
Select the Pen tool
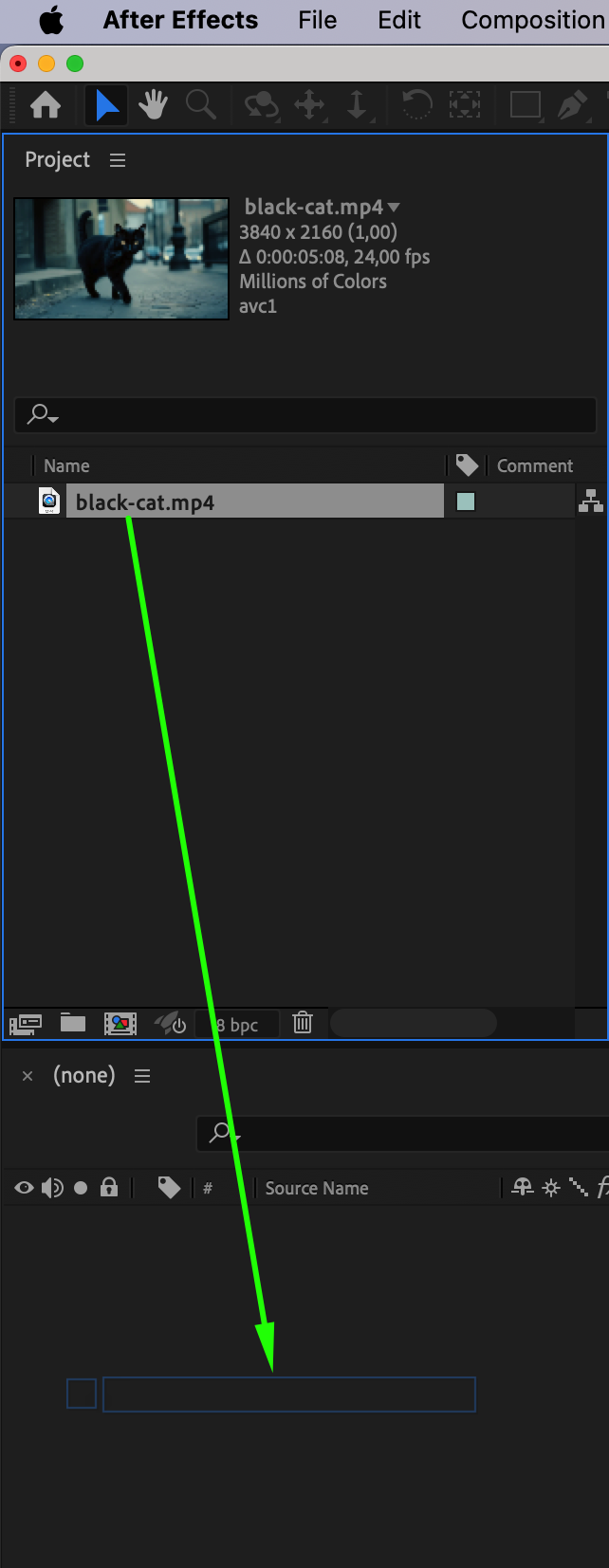pyautogui.click(x=572, y=104)
